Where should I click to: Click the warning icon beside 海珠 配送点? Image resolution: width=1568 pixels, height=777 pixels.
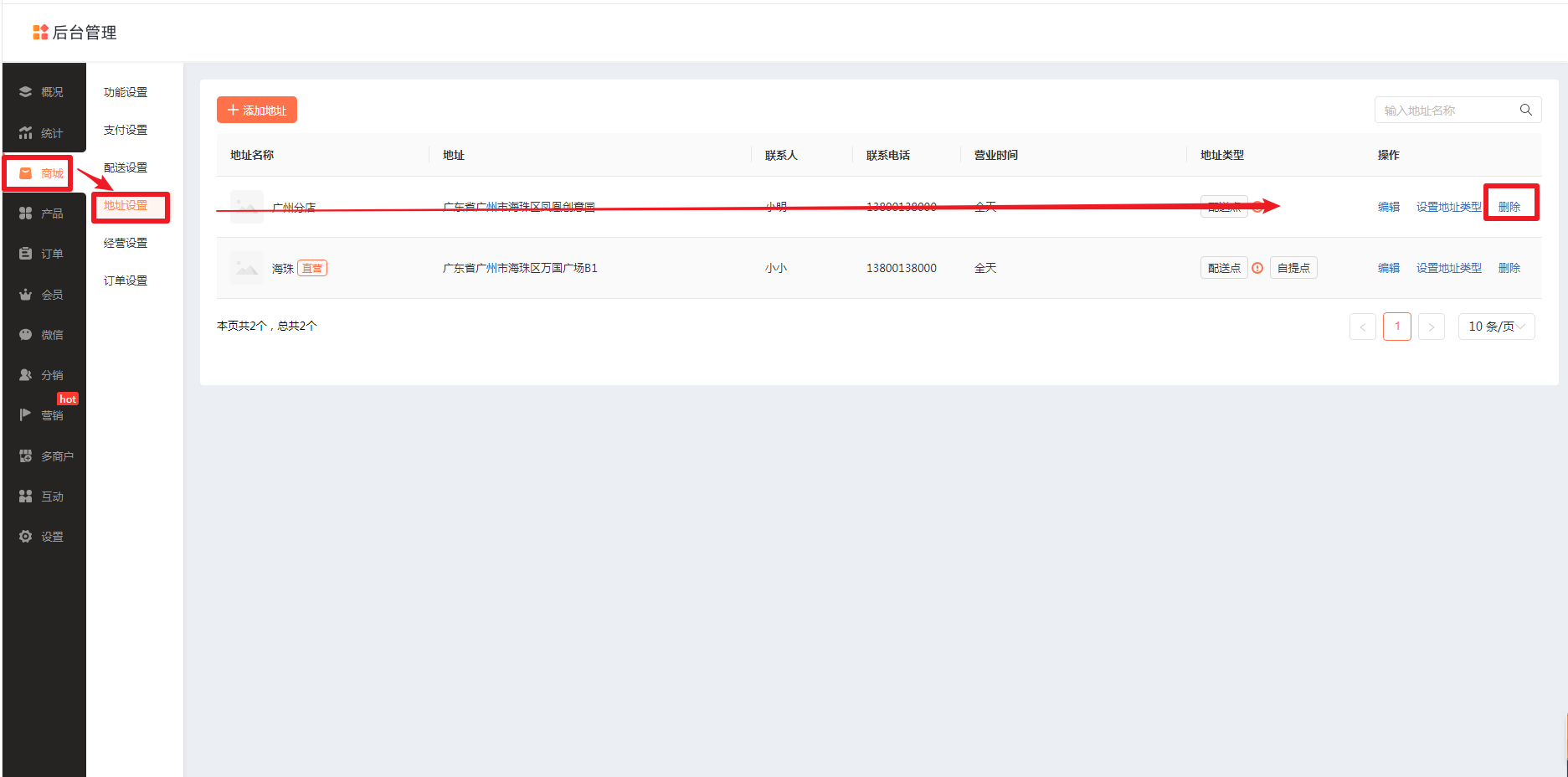(x=1257, y=268)
